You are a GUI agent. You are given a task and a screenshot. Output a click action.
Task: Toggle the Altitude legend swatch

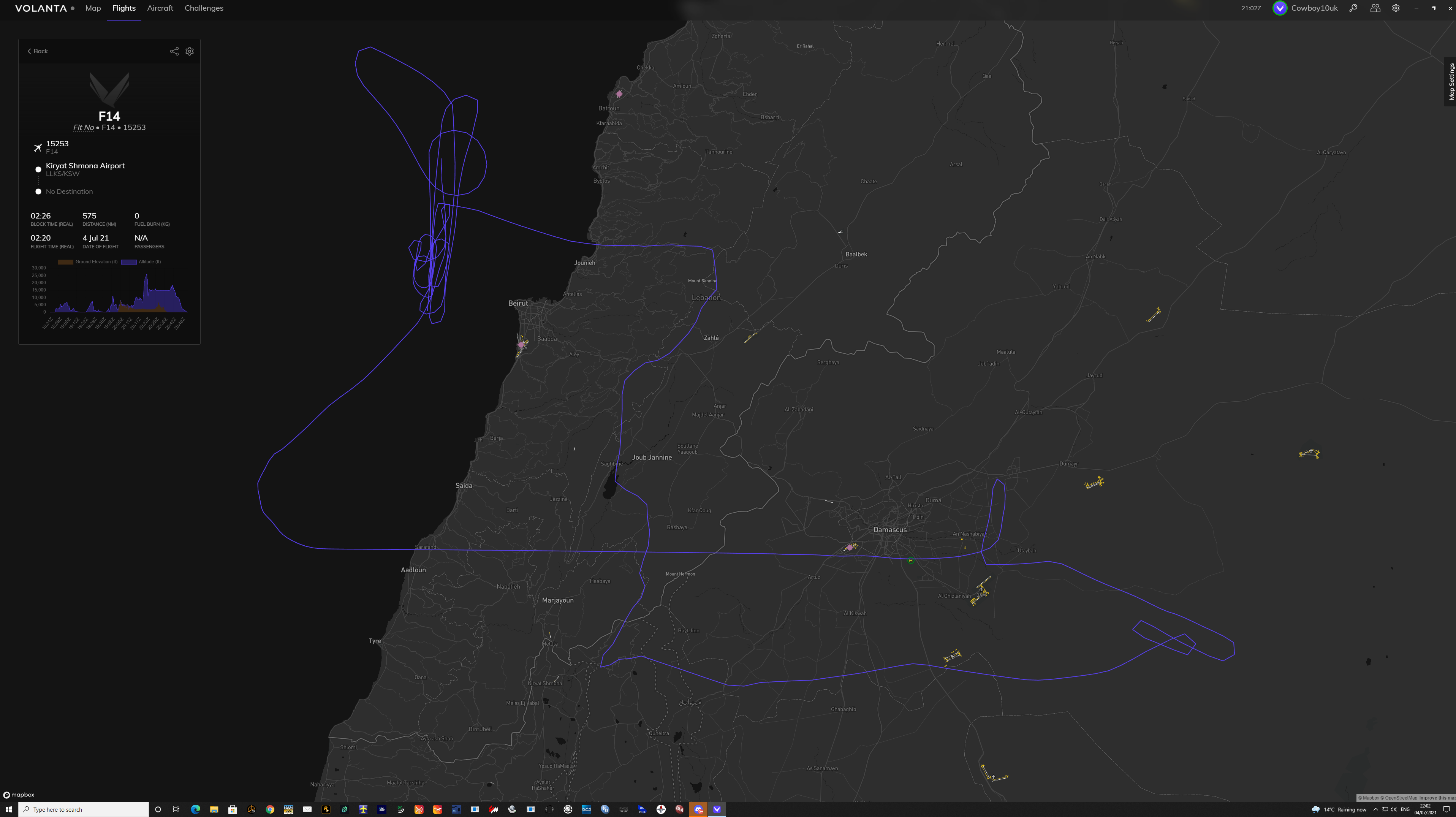tap(129, 262)
